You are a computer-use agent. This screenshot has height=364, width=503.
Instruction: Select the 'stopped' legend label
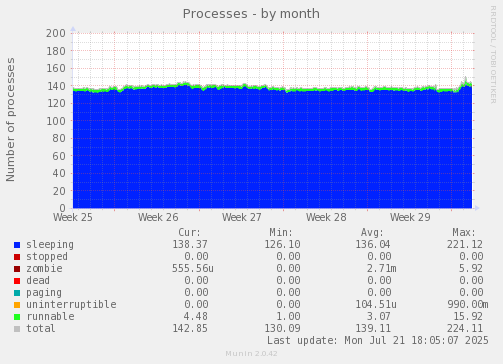coord(47,256)
